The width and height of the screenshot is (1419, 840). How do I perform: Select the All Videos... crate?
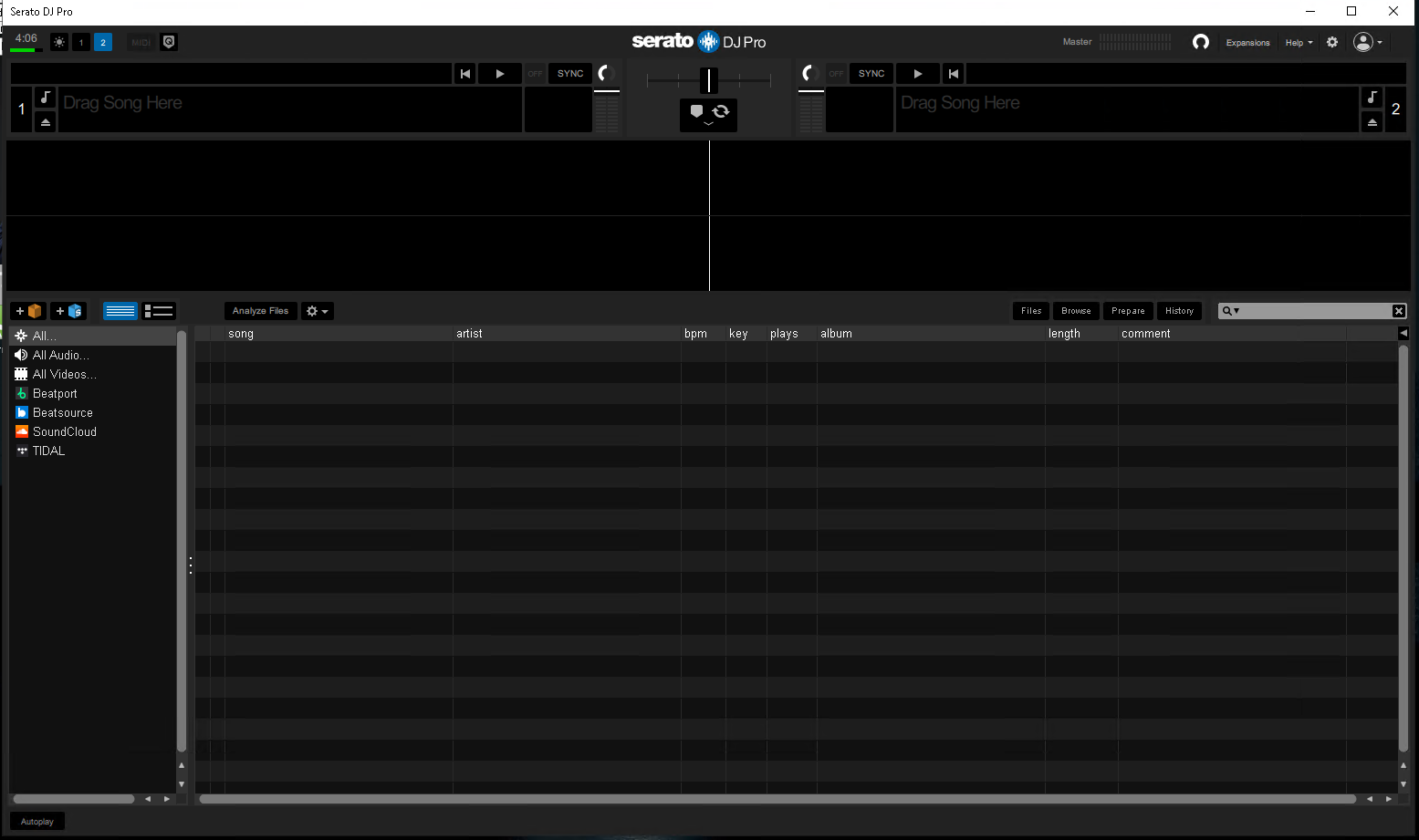point(92,374)
